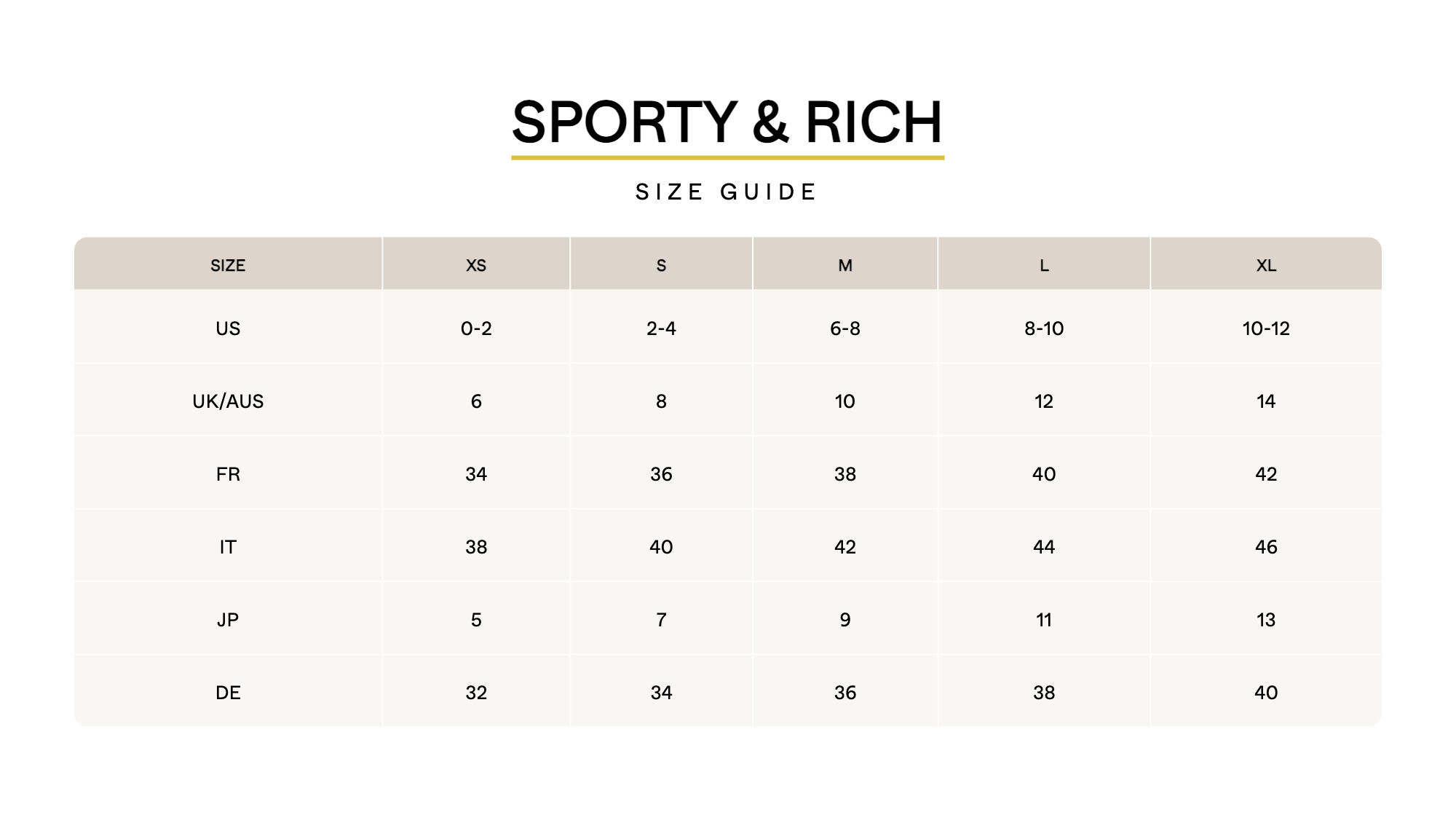This screenshot has width=1456, height=823.
Task: Click the US row label
Action: click(x=228, y=328)
